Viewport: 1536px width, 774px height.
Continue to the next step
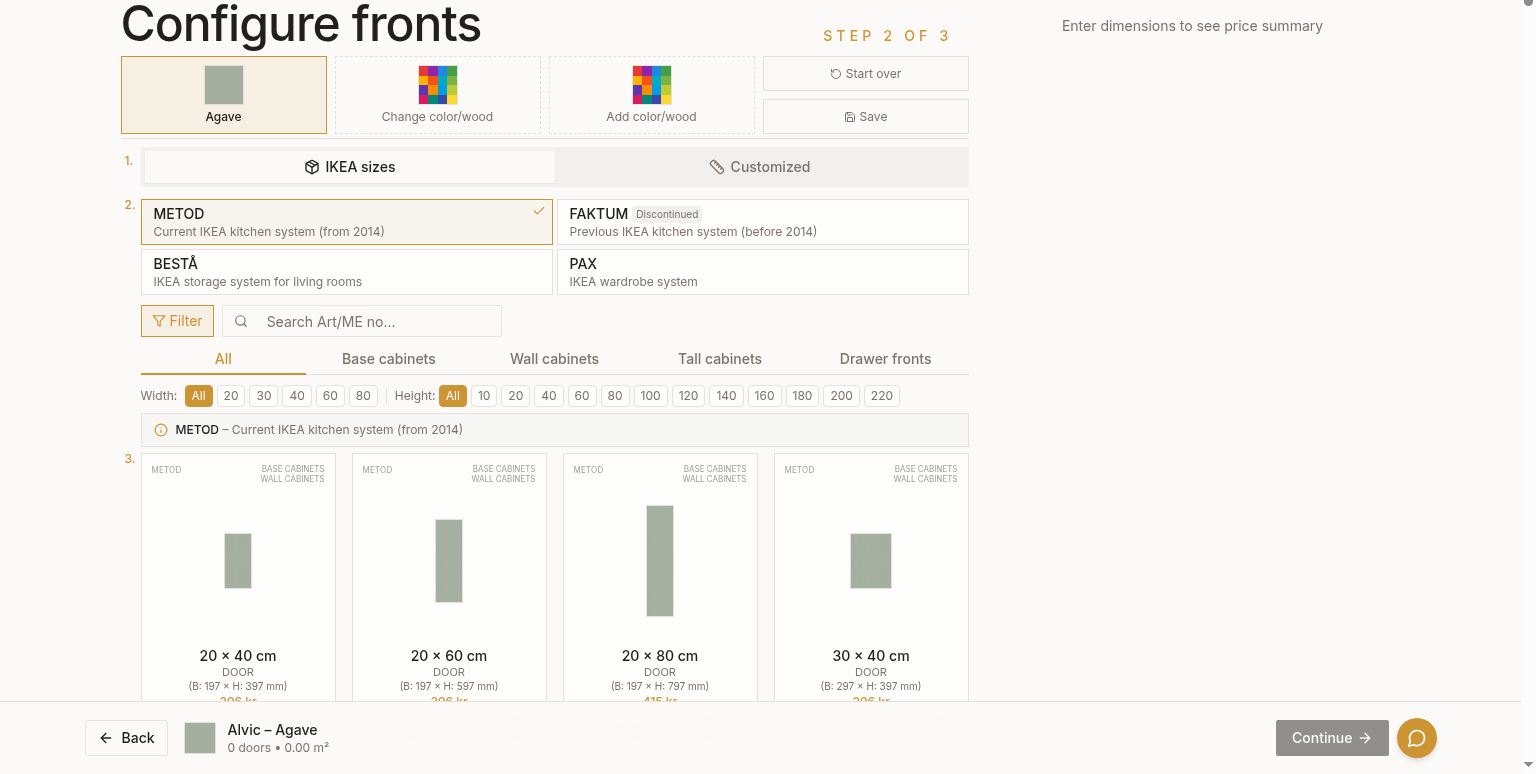[x=1332, y=738]
